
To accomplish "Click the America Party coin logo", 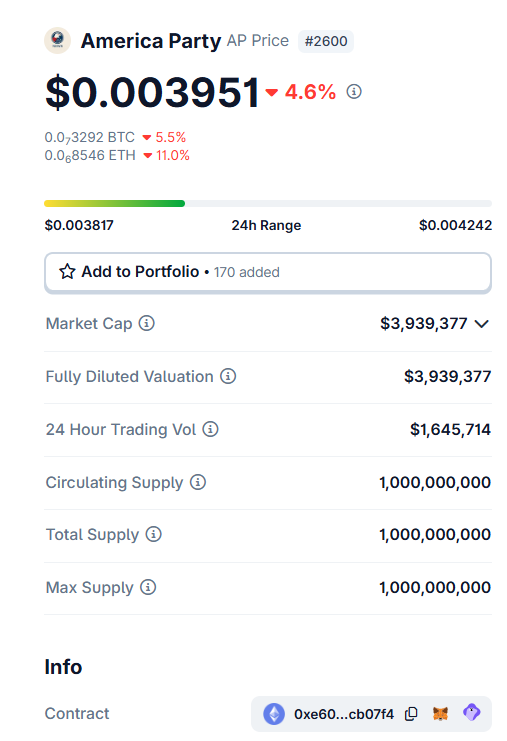I will (x=58, y=41).
